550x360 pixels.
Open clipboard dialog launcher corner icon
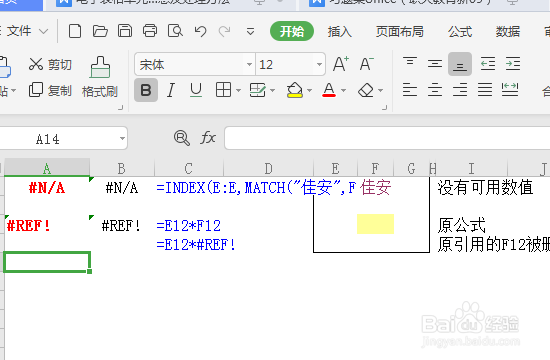pos(120,107)
